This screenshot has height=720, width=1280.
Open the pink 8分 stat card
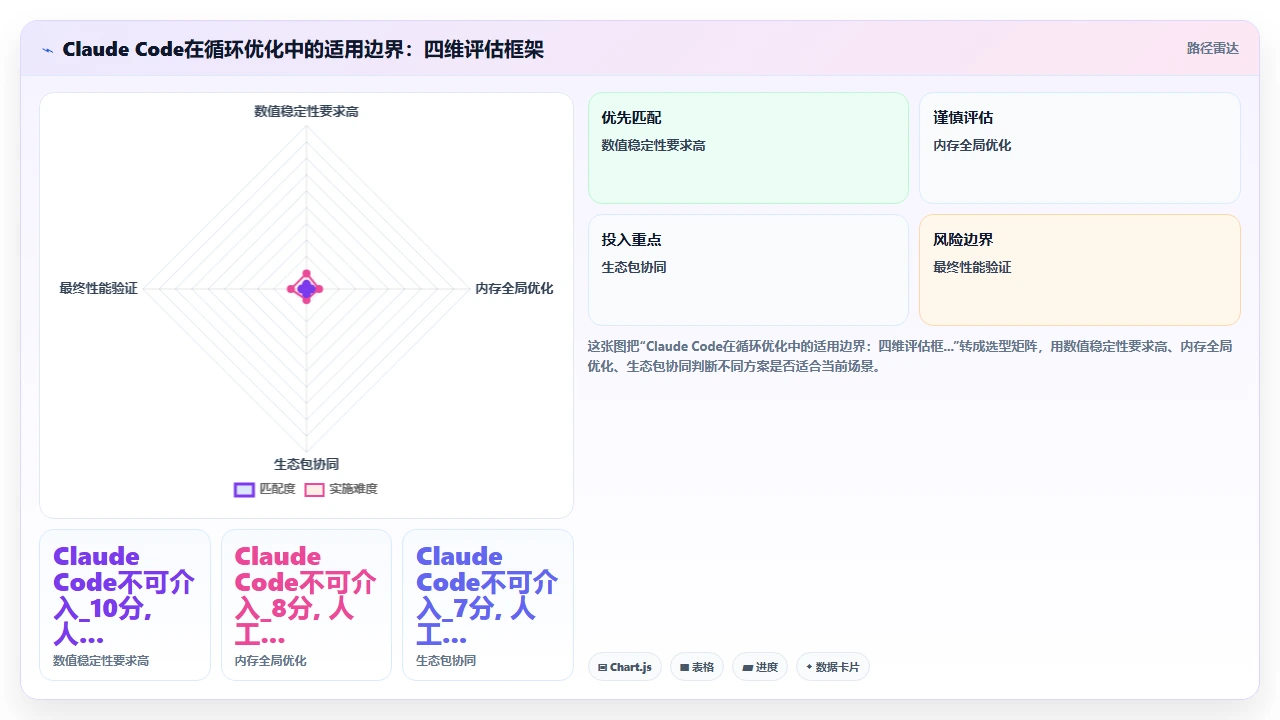(306, 605)
